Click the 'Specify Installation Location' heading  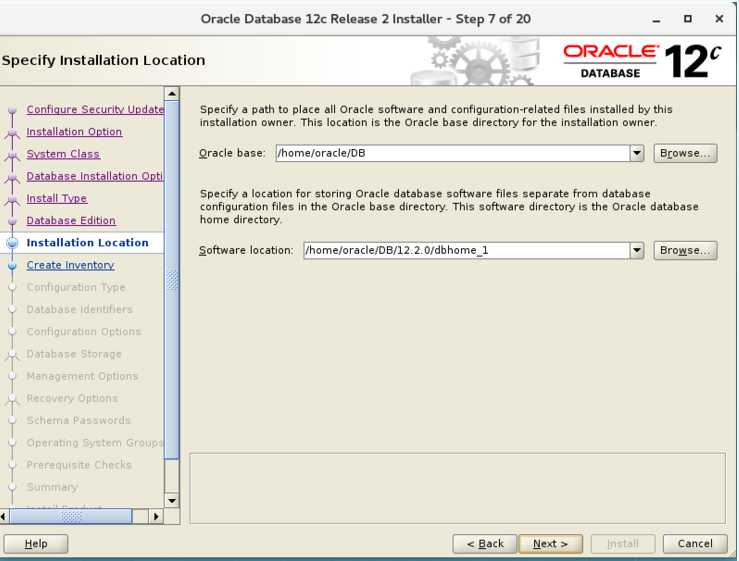[x=104, y=60]
